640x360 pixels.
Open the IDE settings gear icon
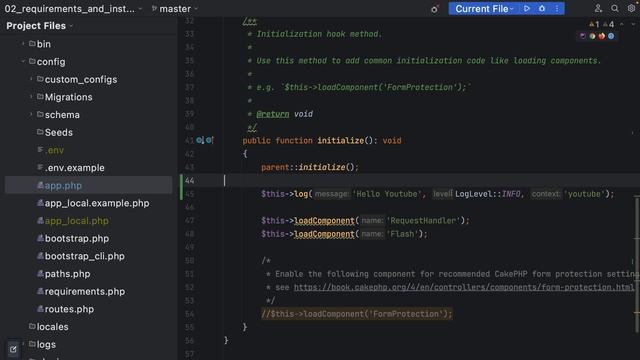[631, 9]
